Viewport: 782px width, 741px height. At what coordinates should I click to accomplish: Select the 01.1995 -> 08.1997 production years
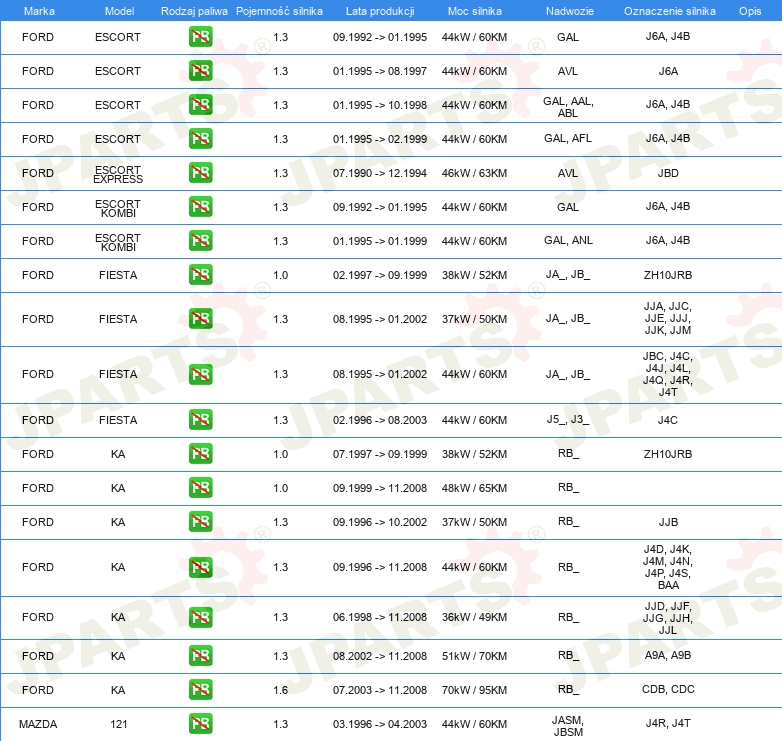380,71
